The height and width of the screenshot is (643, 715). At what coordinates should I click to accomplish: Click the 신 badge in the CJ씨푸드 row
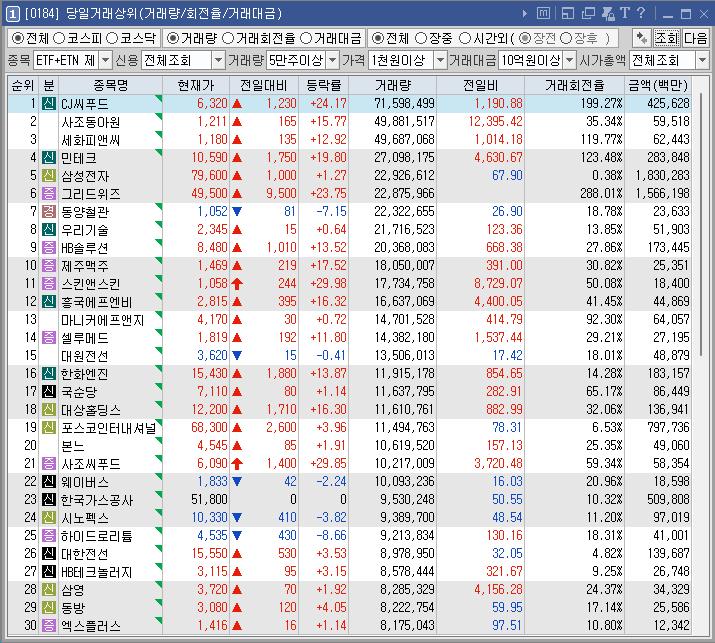click(x=49, y=104)
